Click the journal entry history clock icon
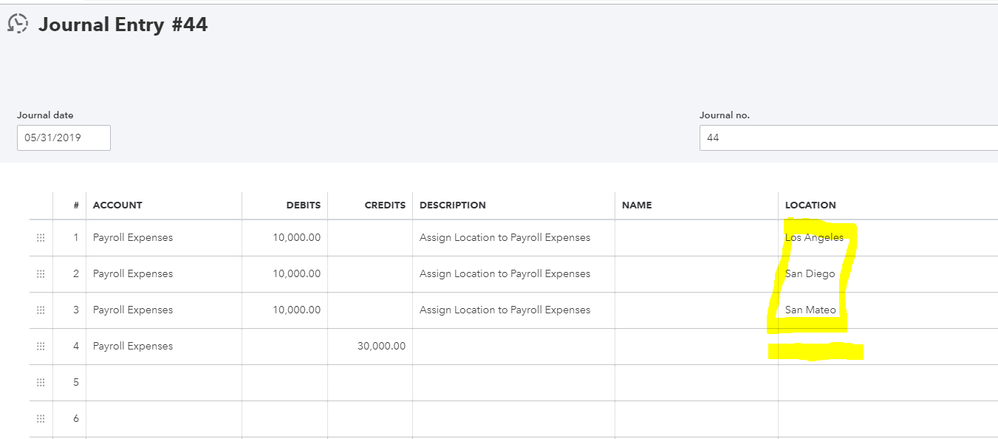The height and width of the screenshot is (439, 998). (17, 24)
